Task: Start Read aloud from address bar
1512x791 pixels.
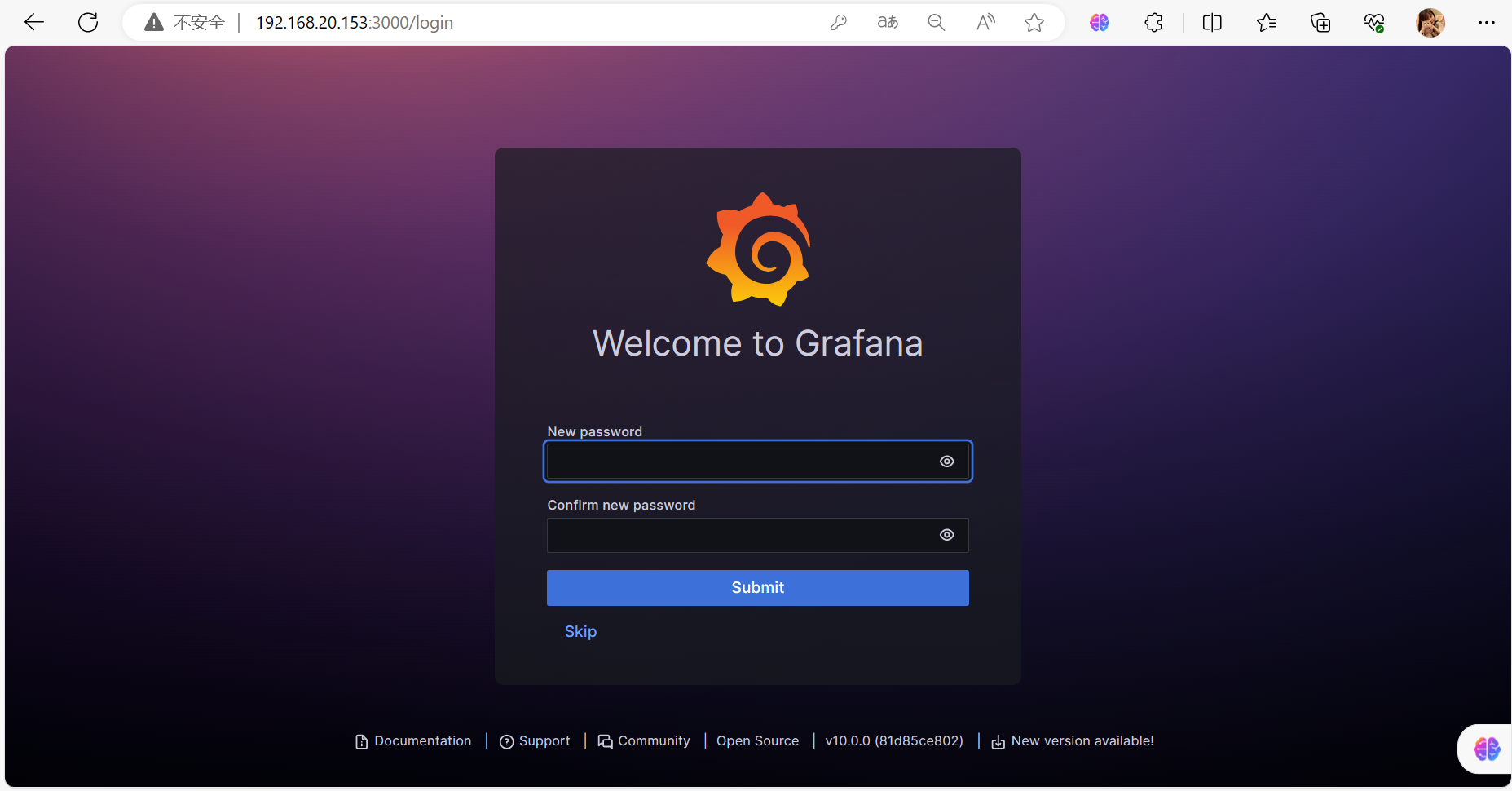Action: coord(985,23)
